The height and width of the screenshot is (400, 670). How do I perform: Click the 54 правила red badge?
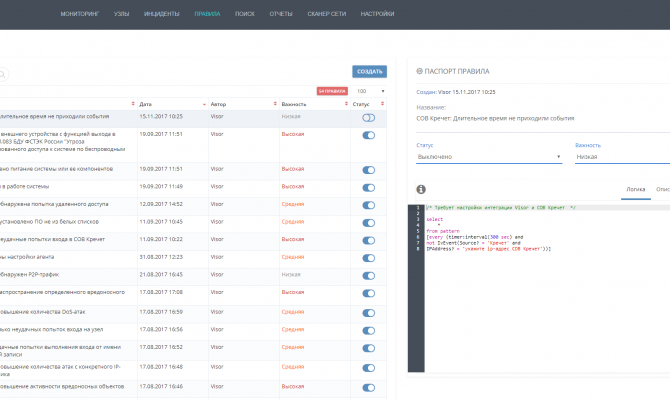pyautogui.click(x=329, y=91)
